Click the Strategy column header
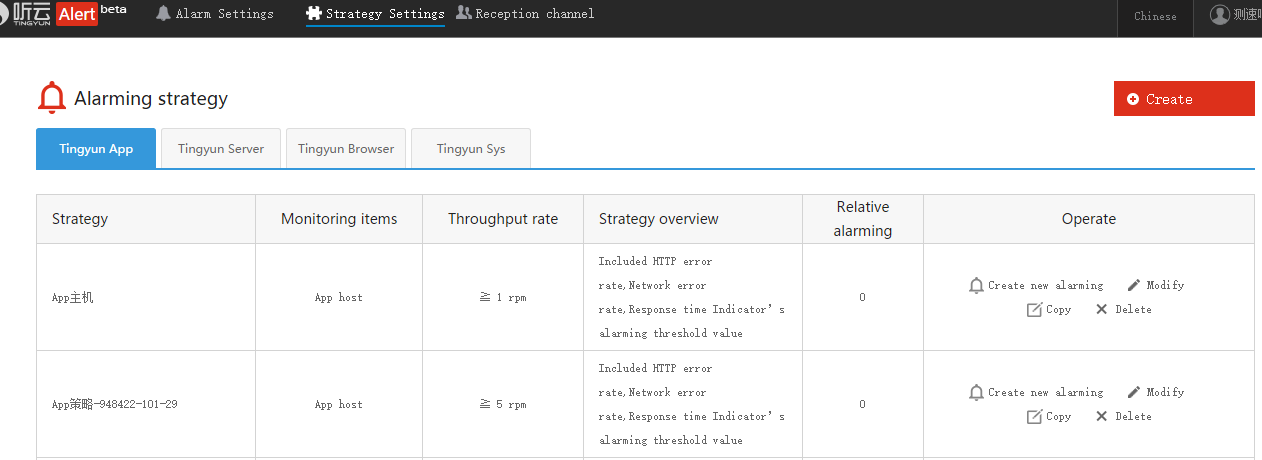This screenshot has width=1262, height=460. pos(80,219)
